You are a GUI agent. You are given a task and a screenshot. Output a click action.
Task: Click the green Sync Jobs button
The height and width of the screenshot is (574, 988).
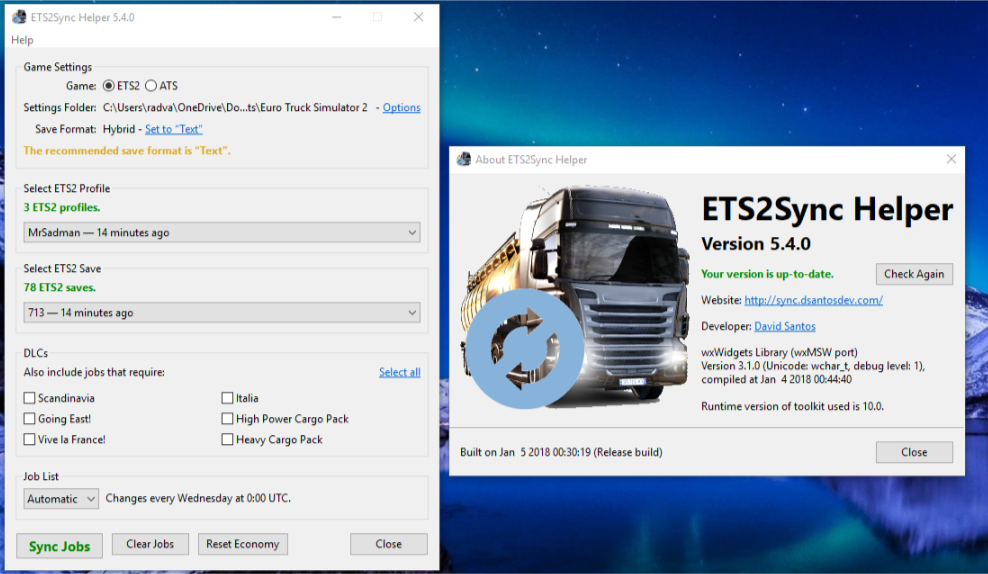[x=59, y=546]
